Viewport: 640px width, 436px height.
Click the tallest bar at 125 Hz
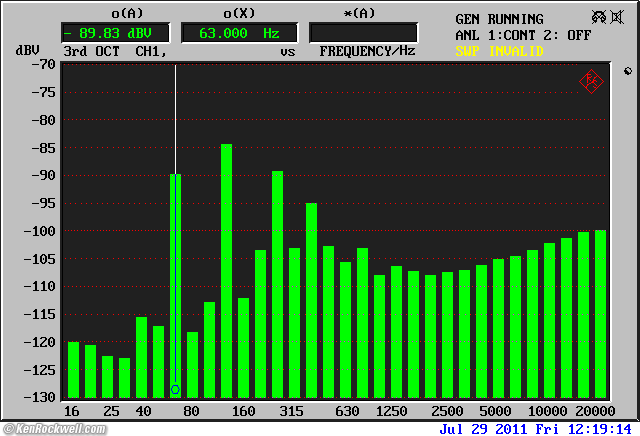pos(227,270)
